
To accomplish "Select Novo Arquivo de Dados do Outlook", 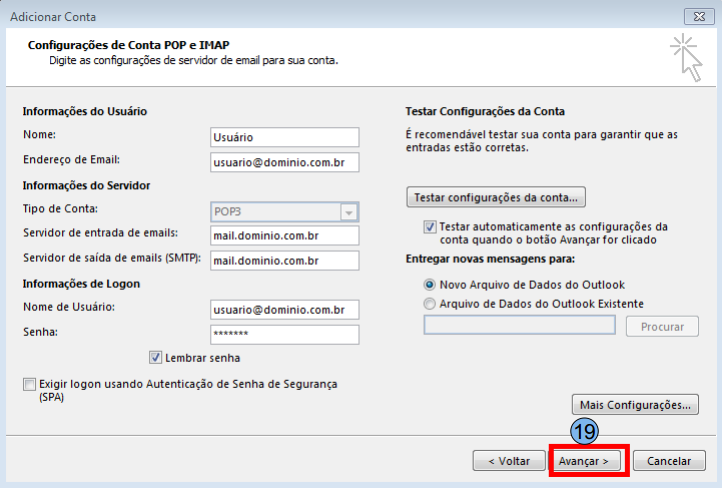I will pyautogui.click(x=430, y=284).
